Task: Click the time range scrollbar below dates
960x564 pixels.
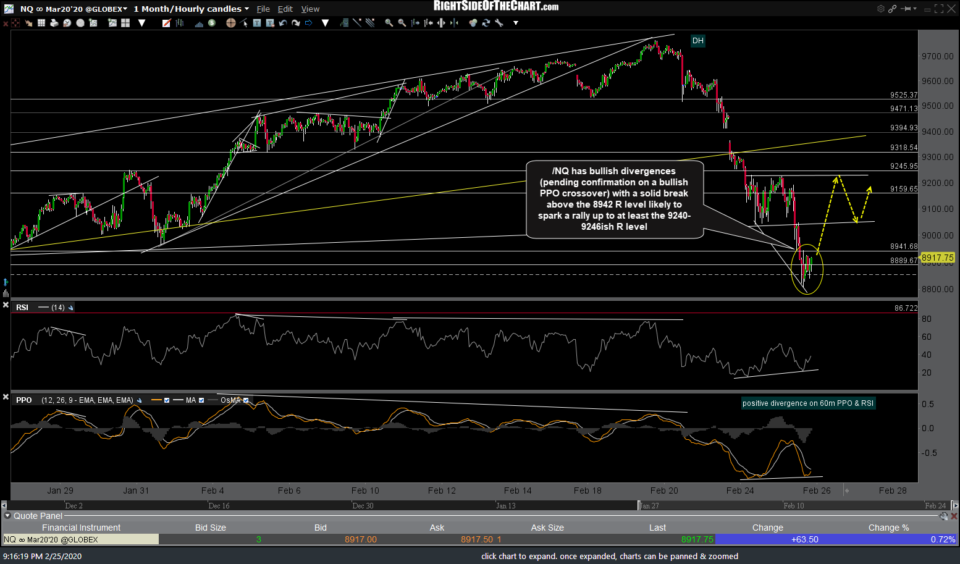Action: pyautogui.click(x=479, y=506)
